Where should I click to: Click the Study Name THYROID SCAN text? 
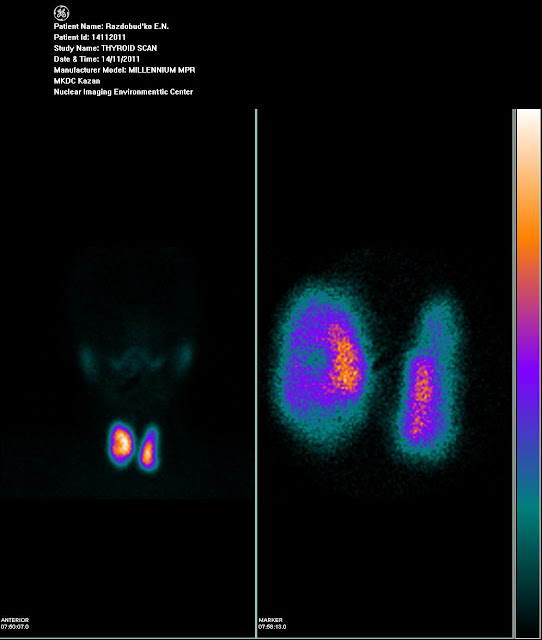[105, 48]
